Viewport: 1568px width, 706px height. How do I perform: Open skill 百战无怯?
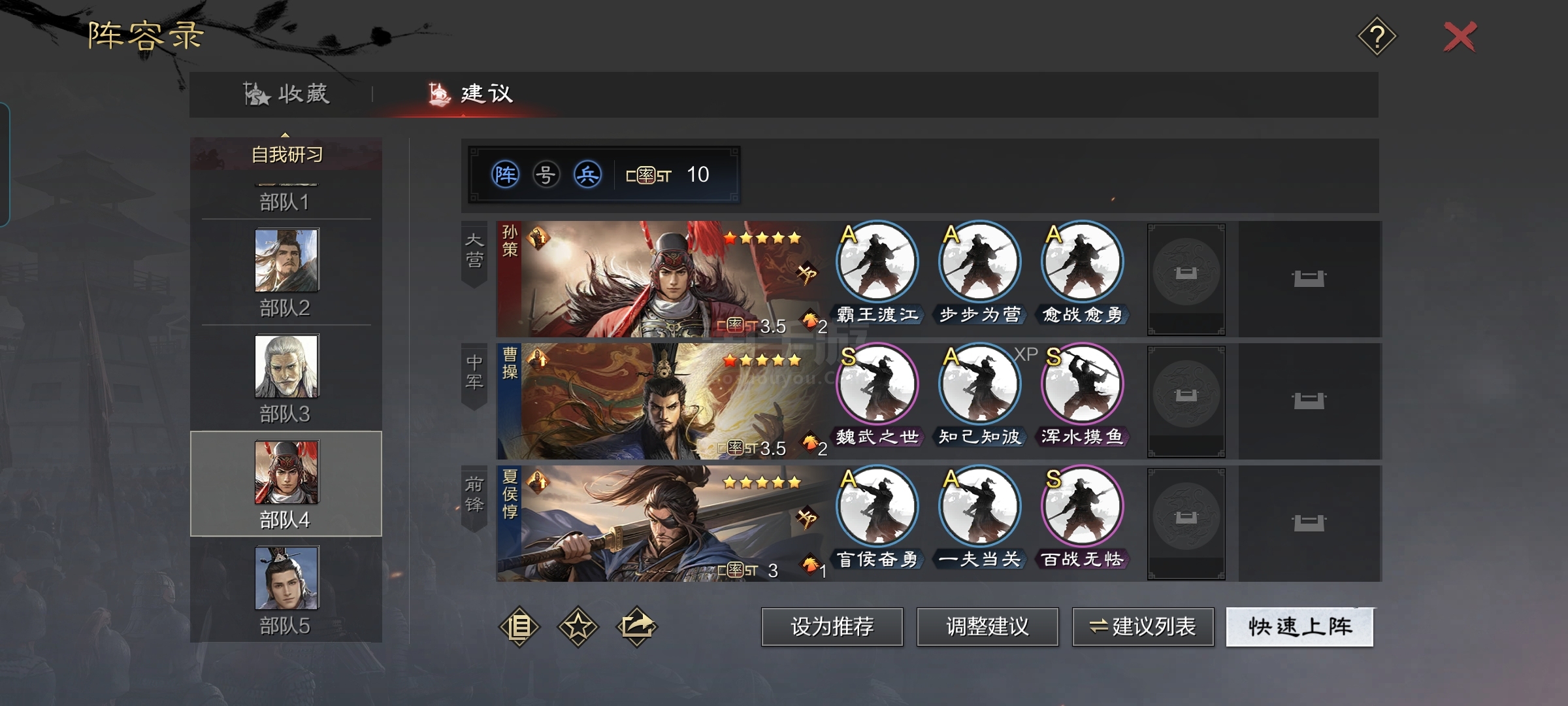(x=1083, y=518)
